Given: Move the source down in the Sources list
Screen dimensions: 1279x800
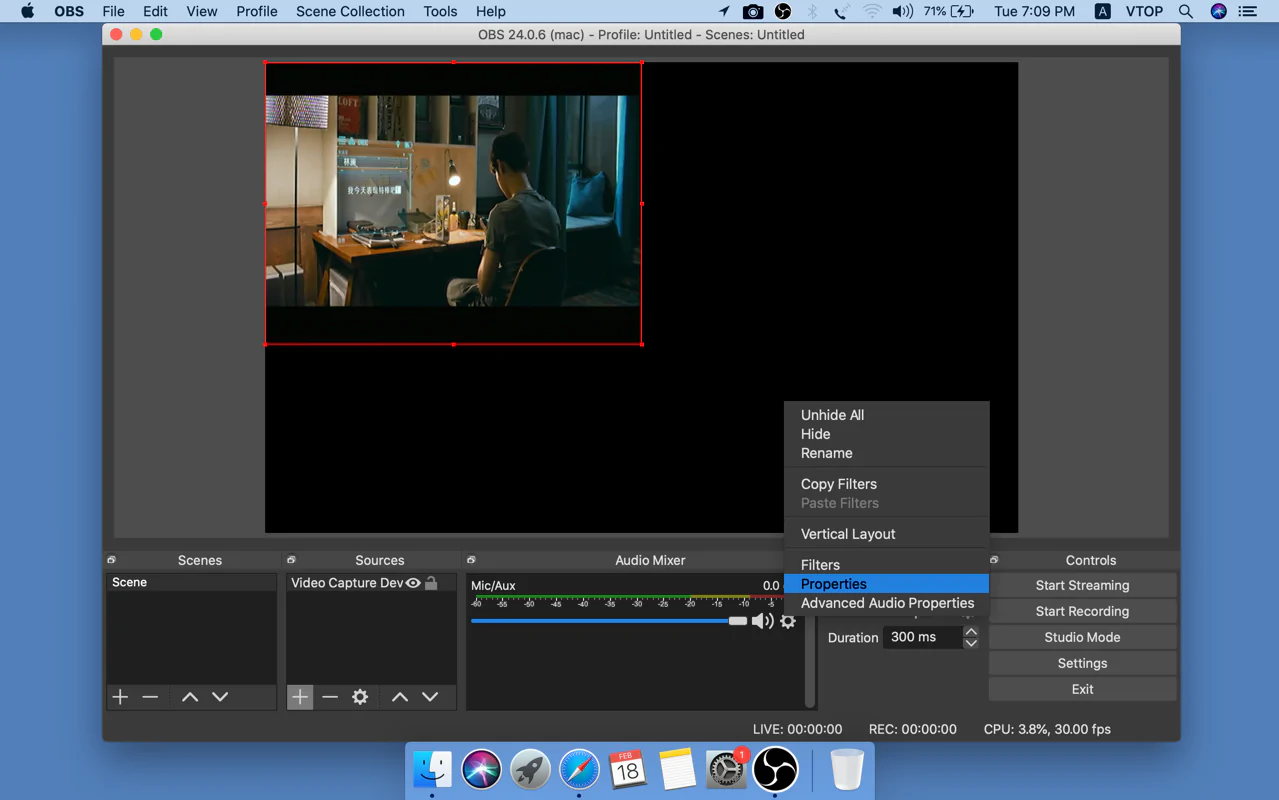Looking at the screenshot, I should (x=430, y=697).
